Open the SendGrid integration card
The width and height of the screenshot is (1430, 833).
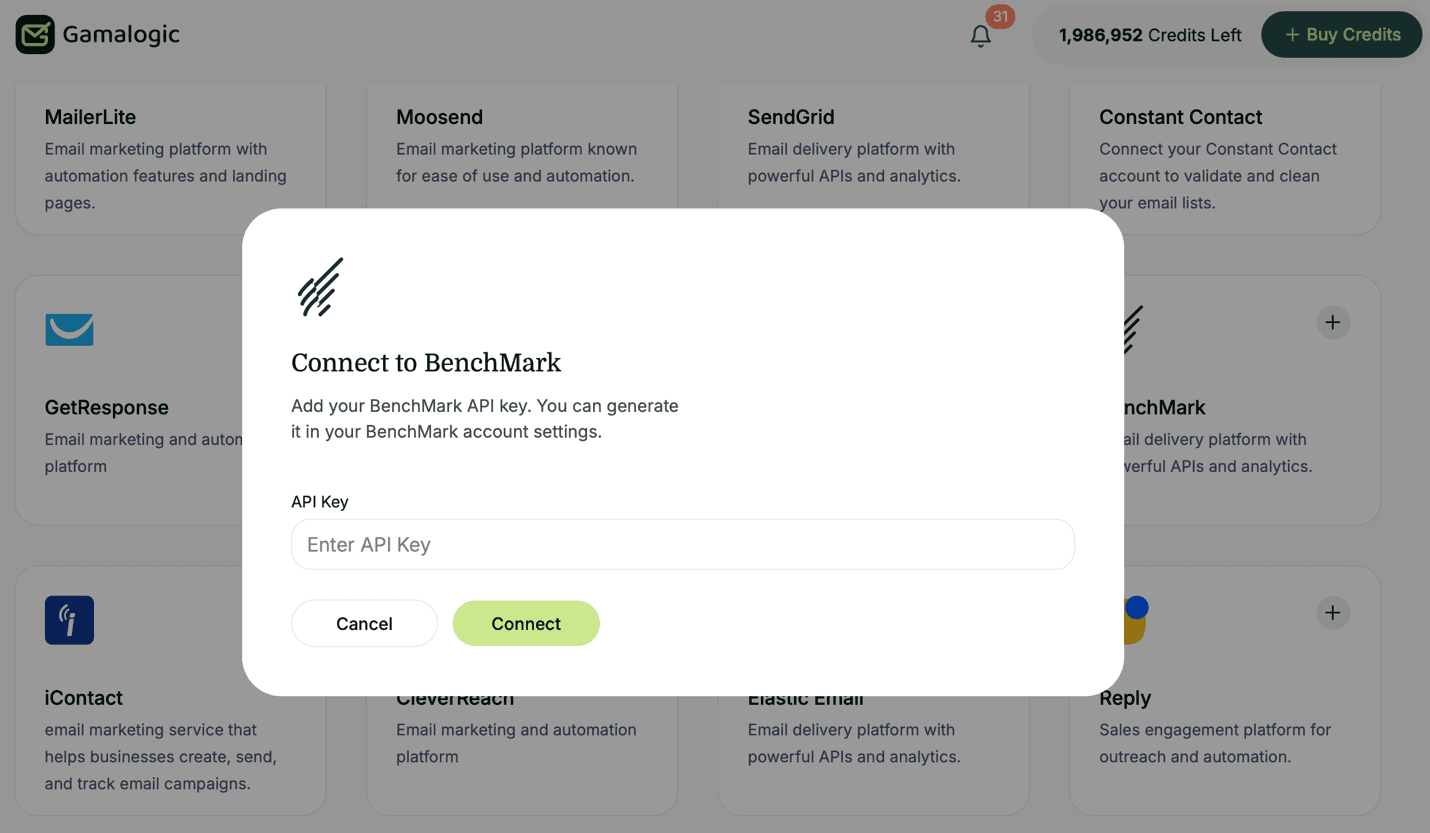(x=791, y=117)
